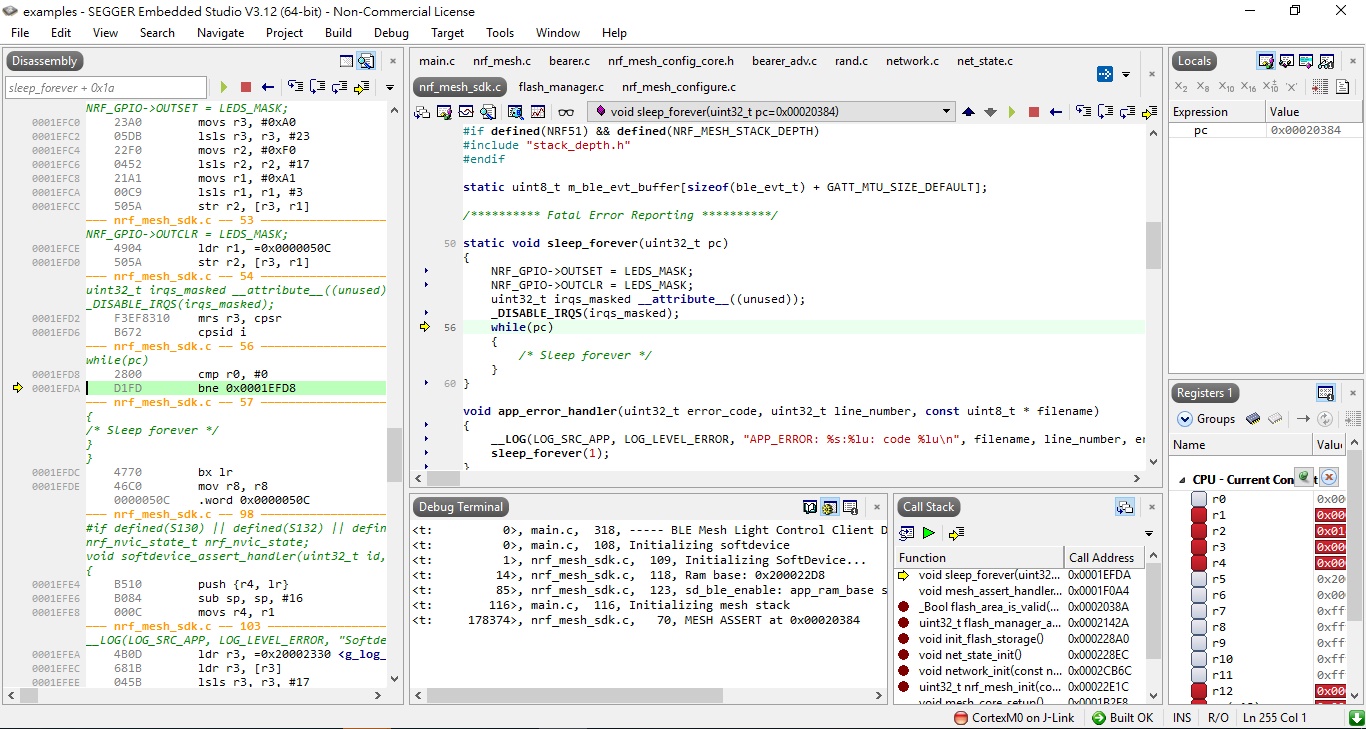Click the chip icon in the Registers toolbar
1366x729 pixels.
1253,419
